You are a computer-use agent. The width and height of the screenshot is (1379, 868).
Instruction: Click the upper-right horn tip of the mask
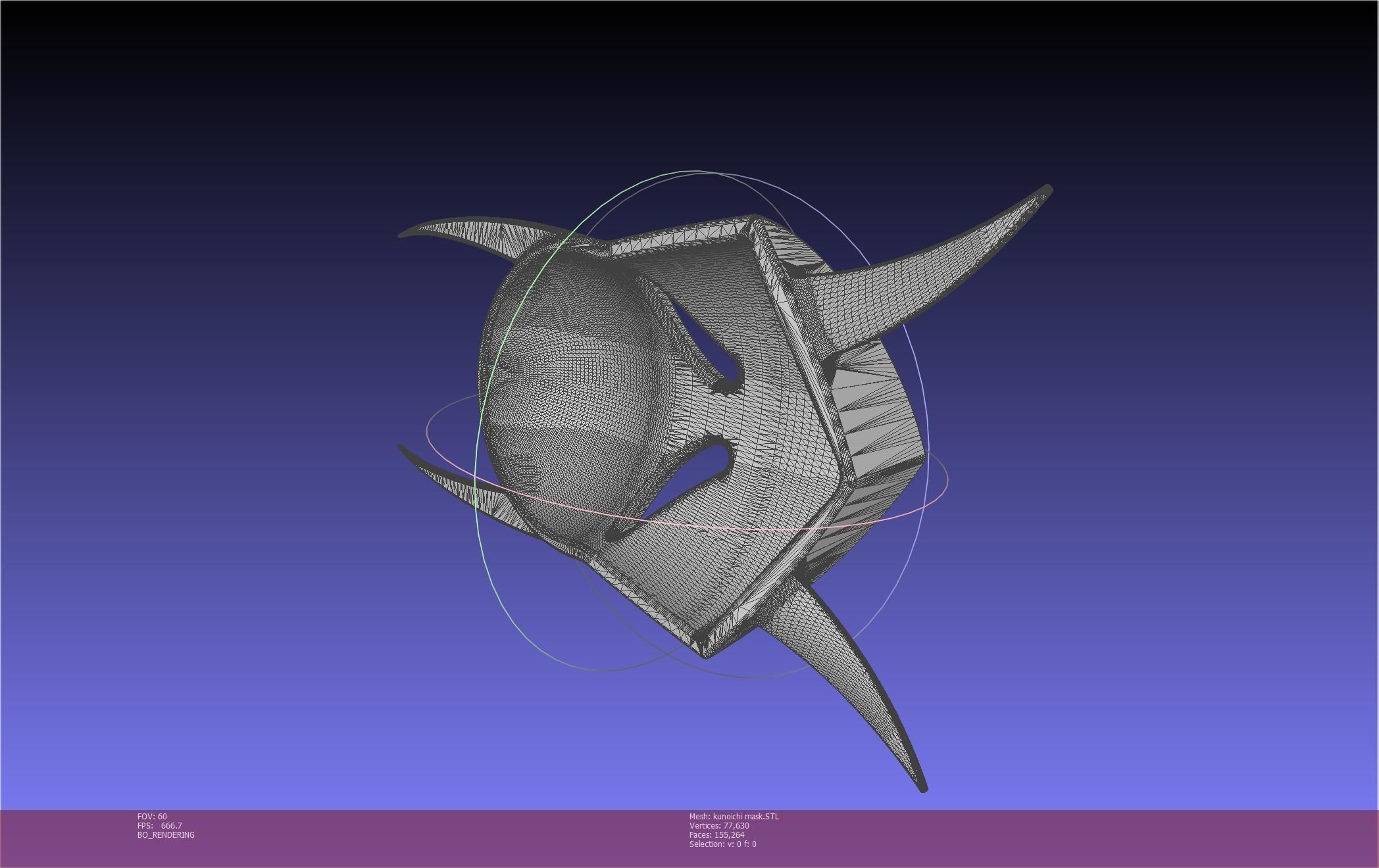pyautogui.click(x=1046, y=191)
